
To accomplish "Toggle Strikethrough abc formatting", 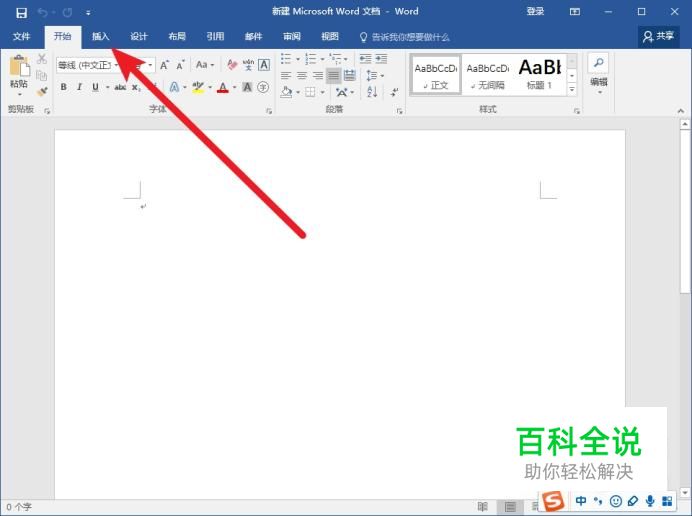I will click(120, 87).
